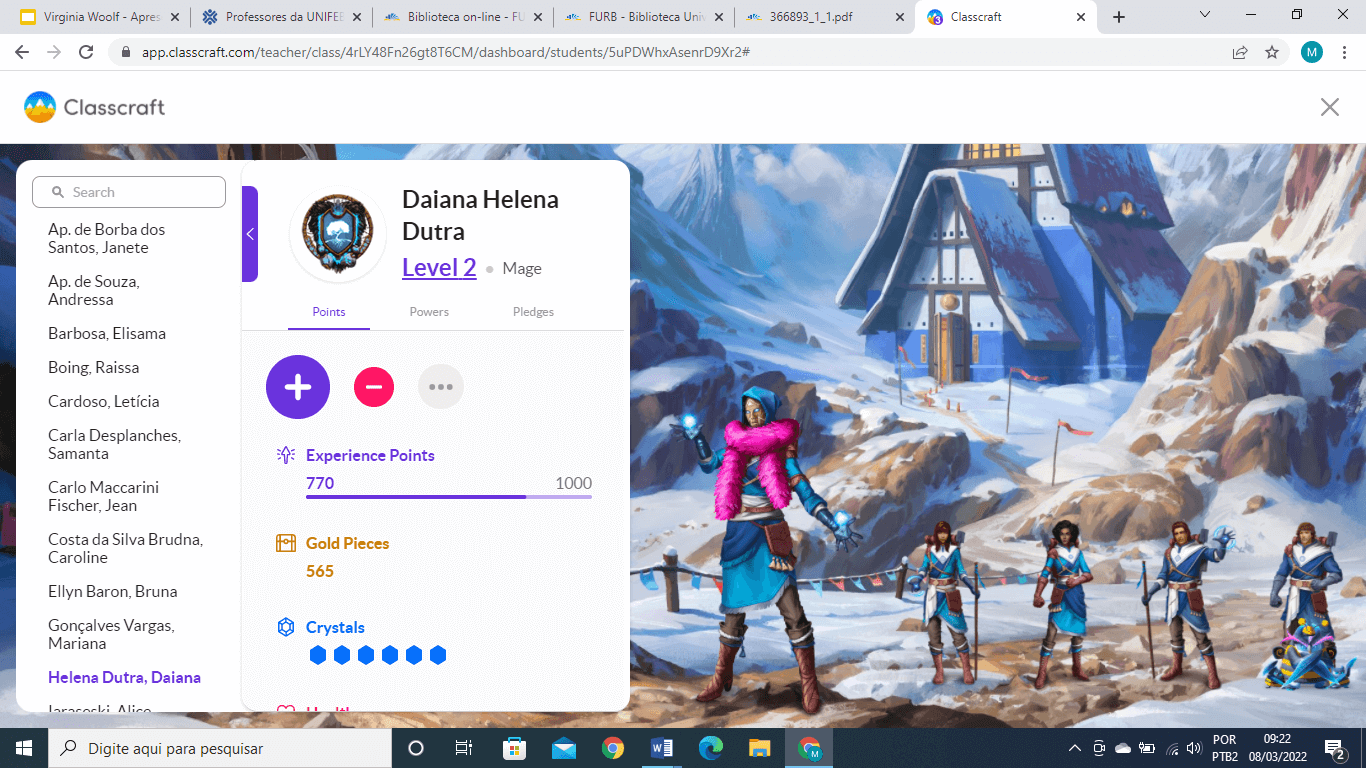Image resolution: width=1366 pixels, height=768 pixels.
Task: Click the Classcraft logo
Action: tap(95, 107)
